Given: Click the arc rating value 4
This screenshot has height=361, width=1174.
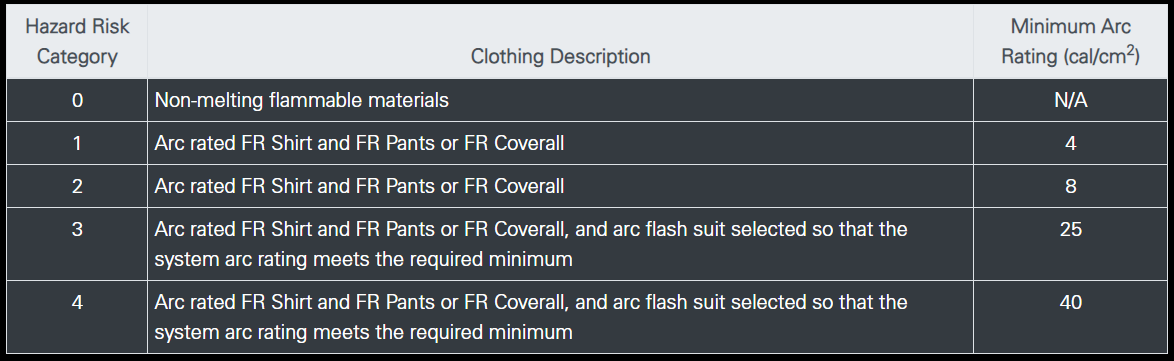Looking at the screenshot, I should point(1071,143).
